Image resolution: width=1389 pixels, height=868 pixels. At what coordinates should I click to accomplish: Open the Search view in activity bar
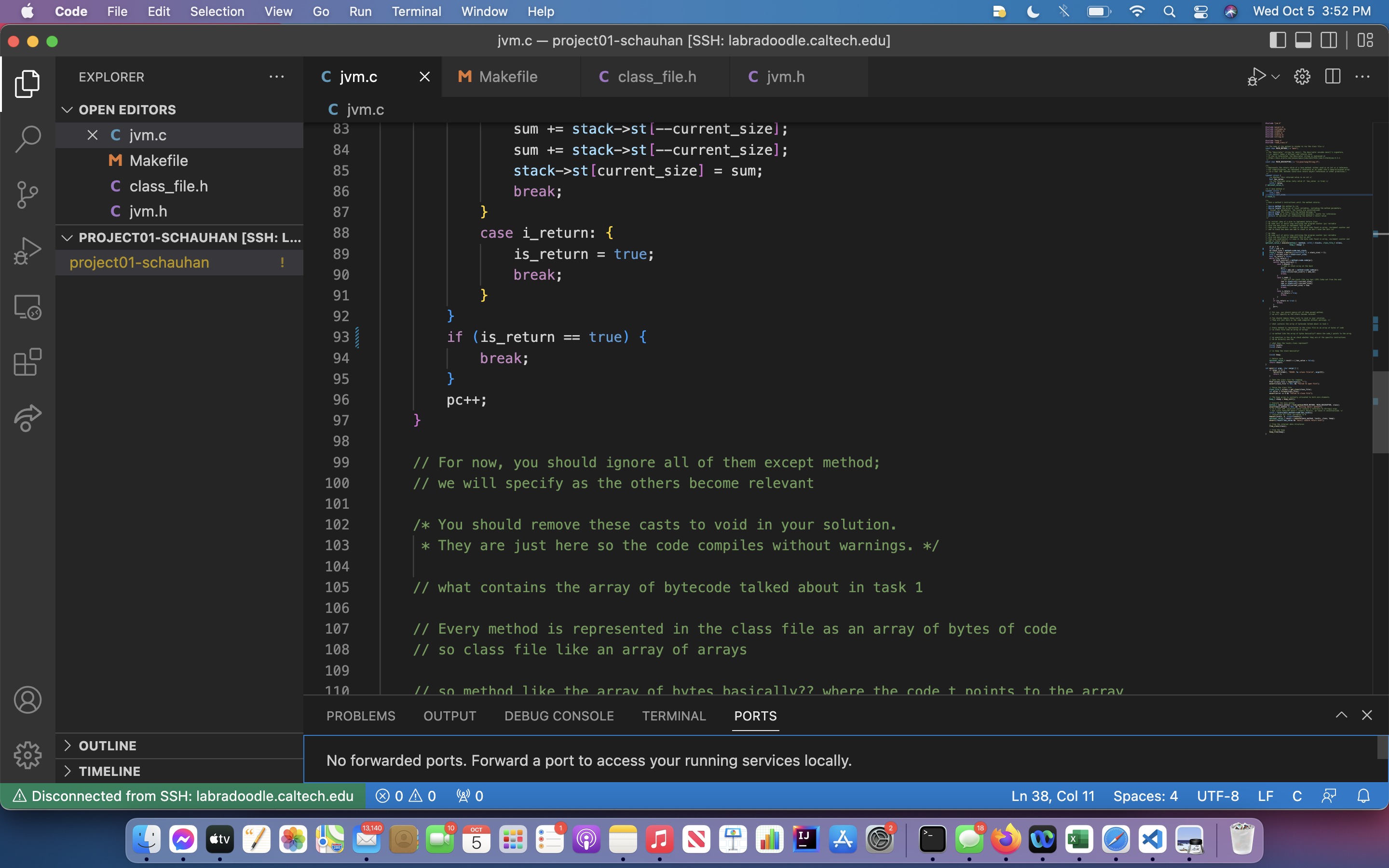pyautogui.click(x=27, y=139)
